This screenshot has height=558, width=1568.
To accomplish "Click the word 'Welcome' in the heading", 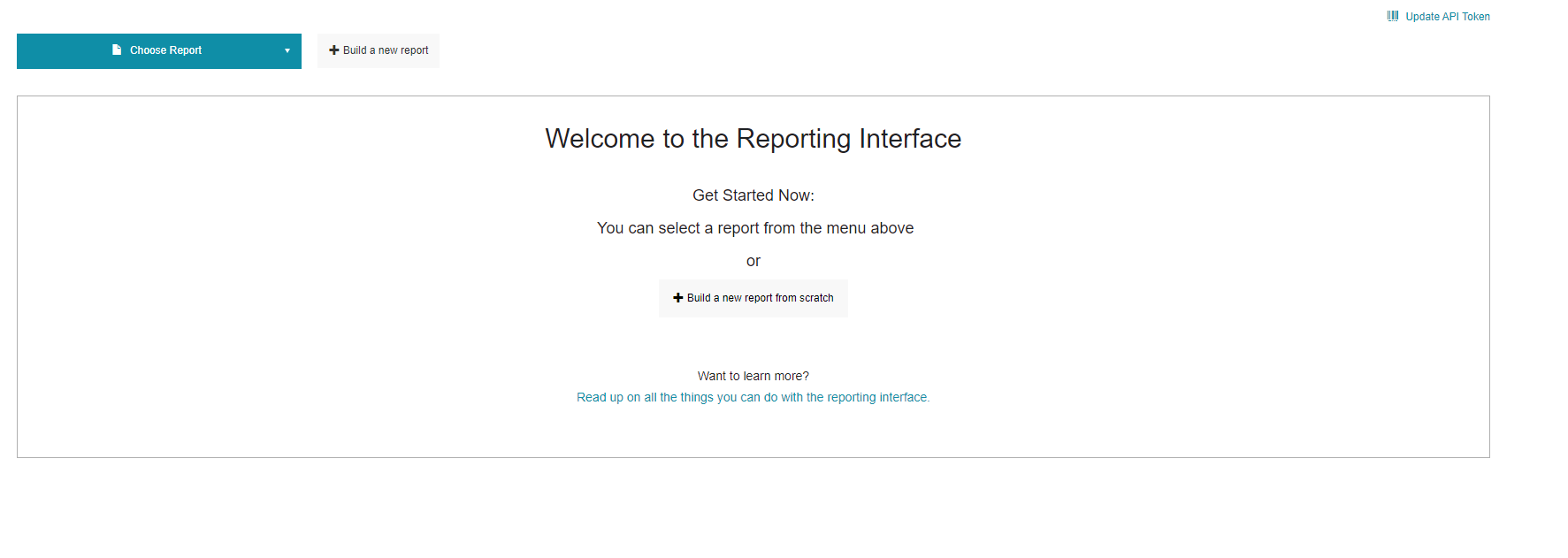I will coord(600,139).
